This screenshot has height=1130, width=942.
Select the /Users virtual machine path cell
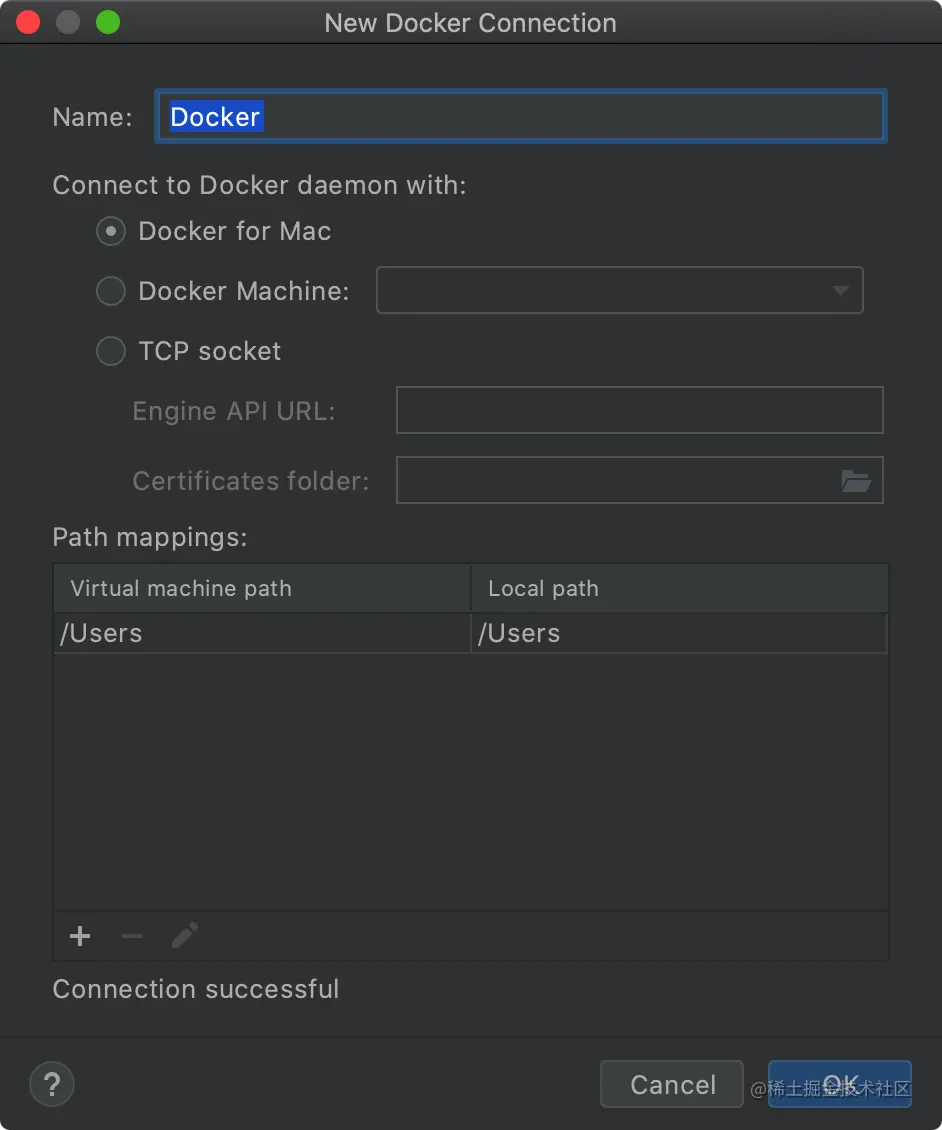coord(262,633)
